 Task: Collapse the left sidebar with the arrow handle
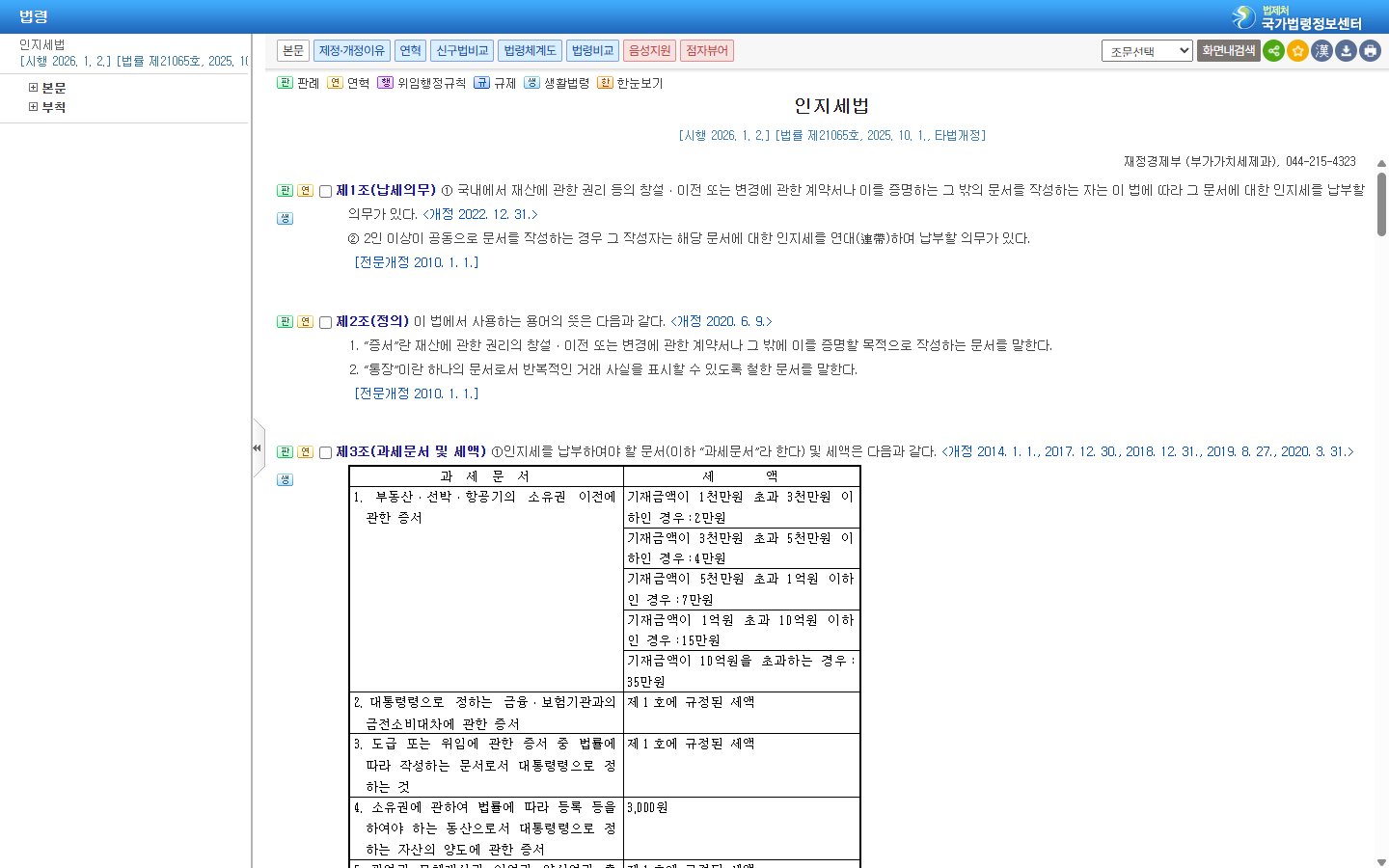coord(258,448)
